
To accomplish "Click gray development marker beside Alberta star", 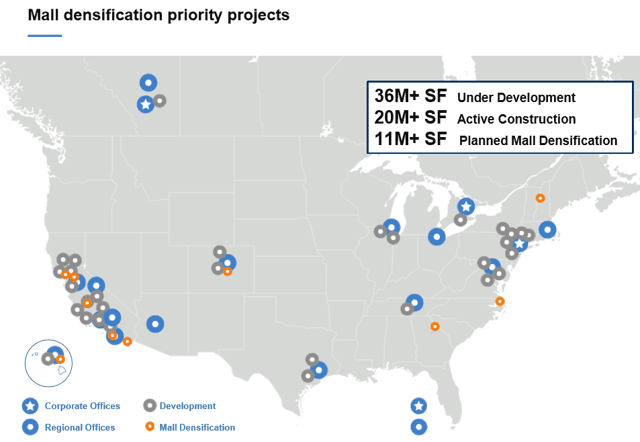I will 160,100.
